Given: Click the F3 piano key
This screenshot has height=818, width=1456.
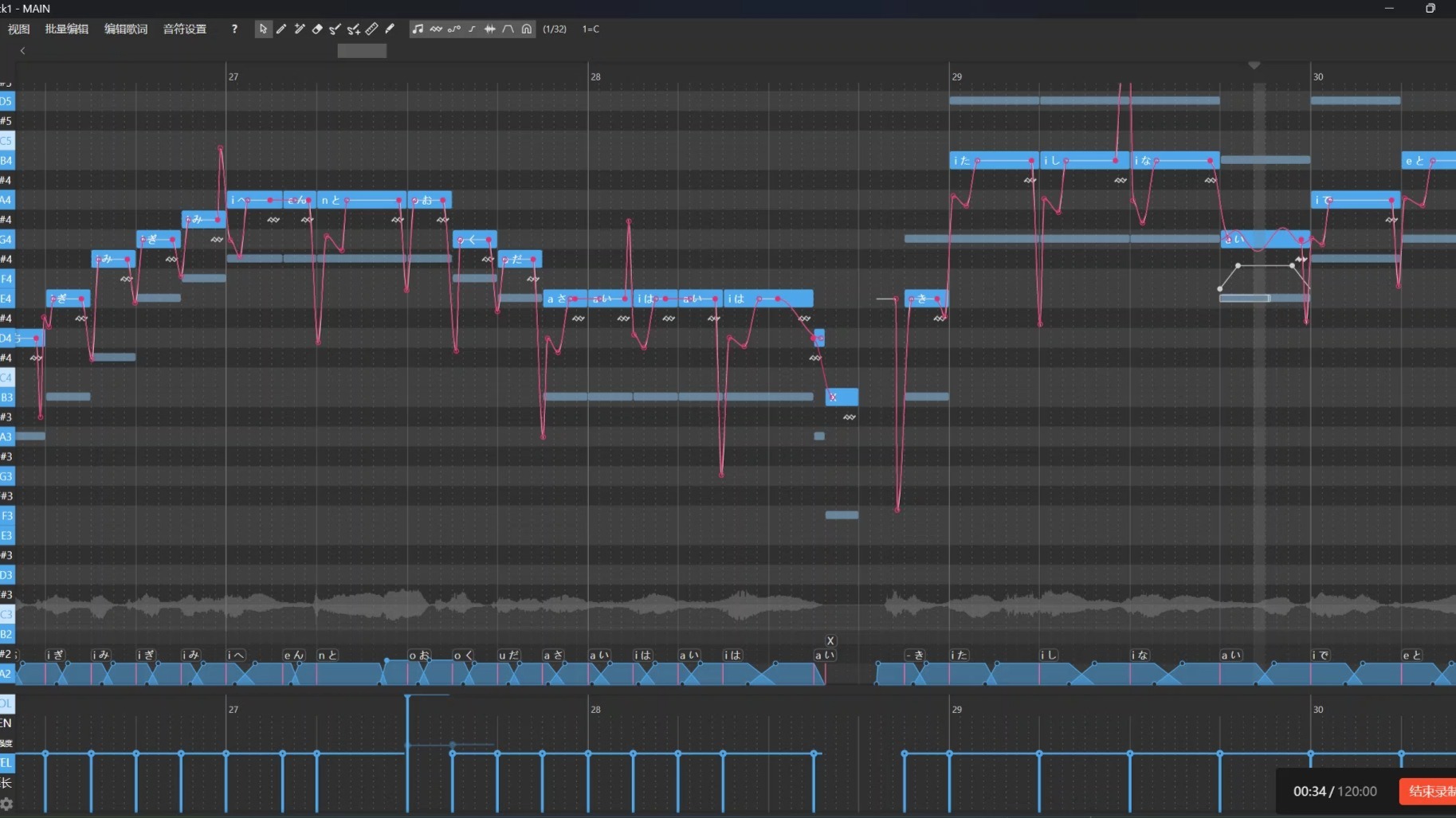Looking at the screenshot, I should point(7,515).
